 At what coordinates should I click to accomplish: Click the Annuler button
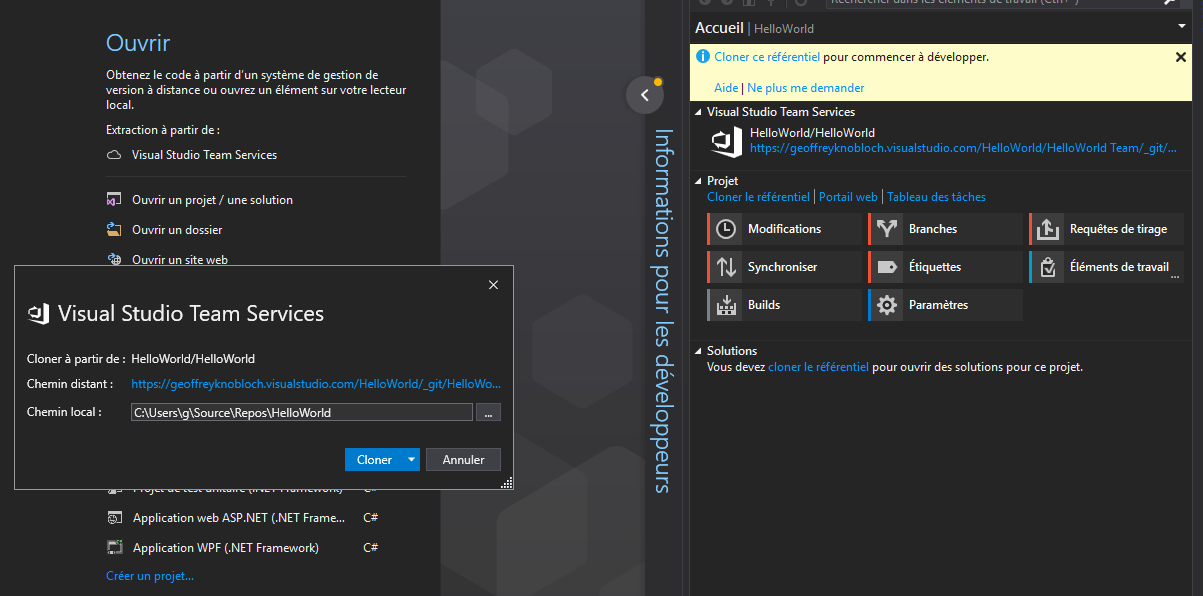(x=463, y=460)
